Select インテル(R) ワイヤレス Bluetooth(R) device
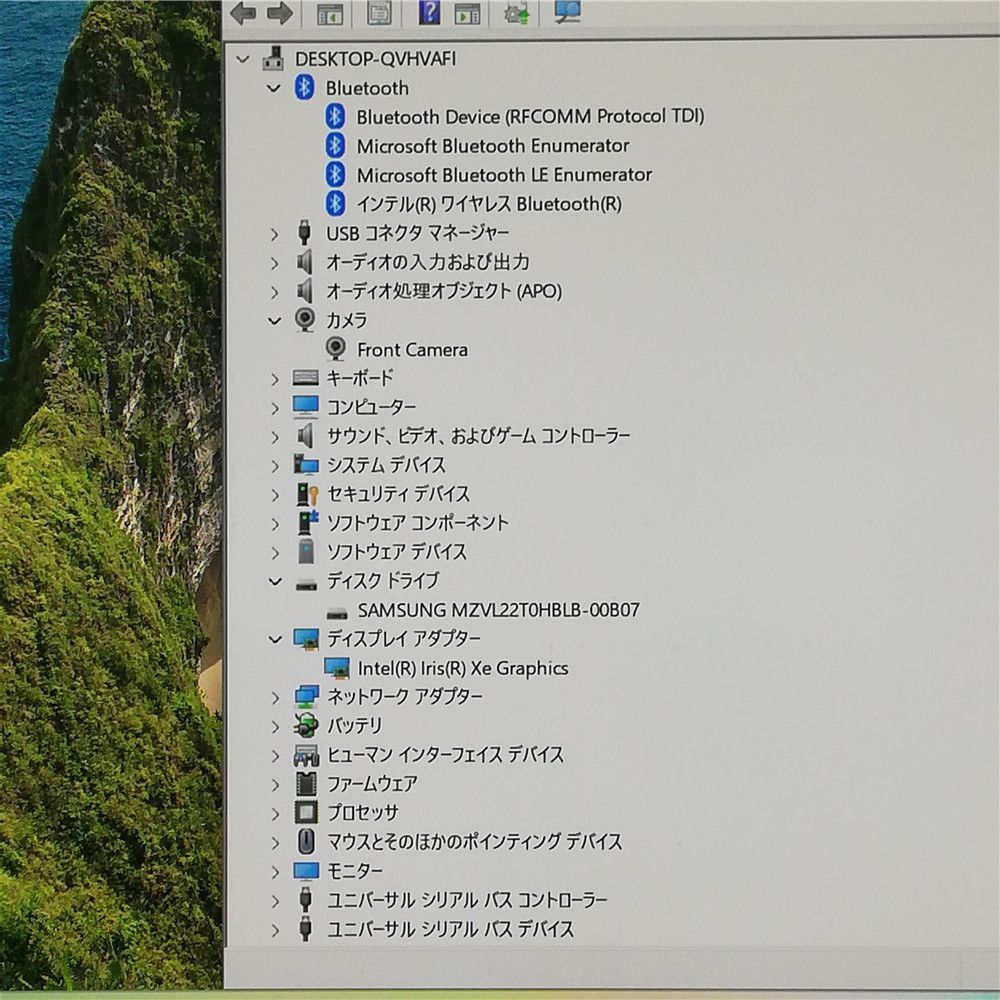 point(489,204)
